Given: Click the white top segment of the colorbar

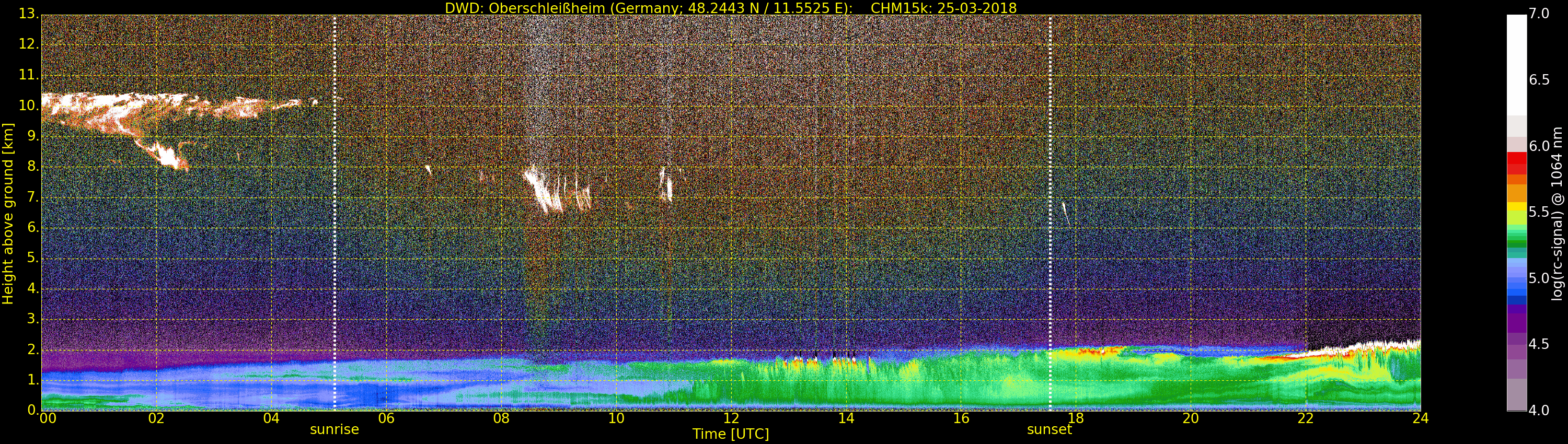Looking at the screenshot, I should pos(1516,65).
